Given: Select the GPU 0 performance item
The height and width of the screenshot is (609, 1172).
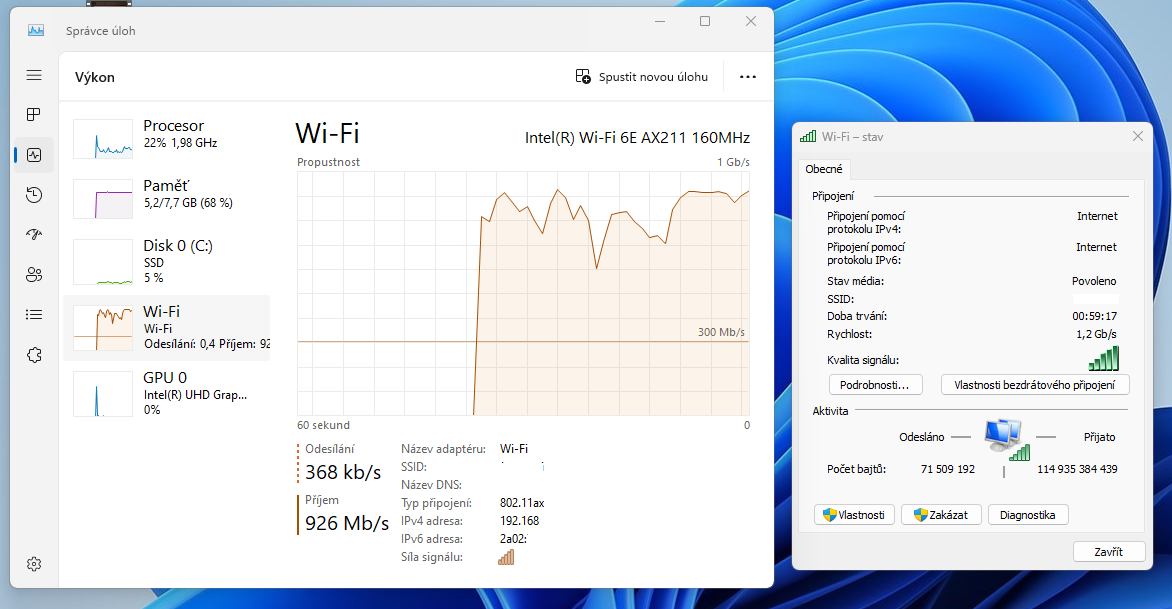Looking at the screenshot, I should [x=167, y=393].
